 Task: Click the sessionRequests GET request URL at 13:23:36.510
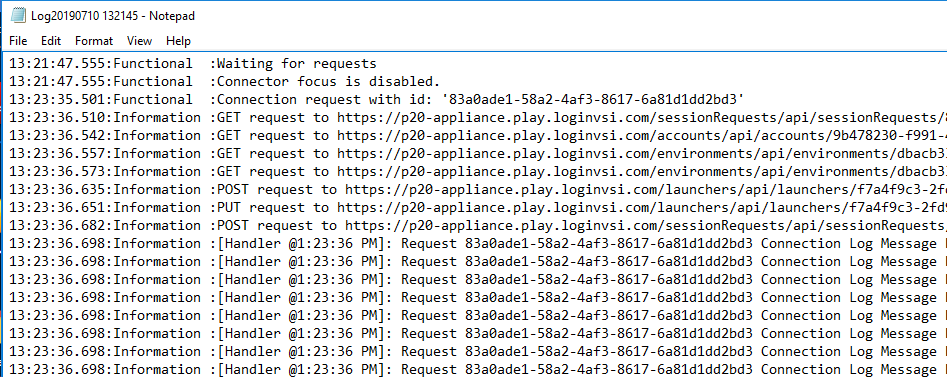click(x=641, y=118)
